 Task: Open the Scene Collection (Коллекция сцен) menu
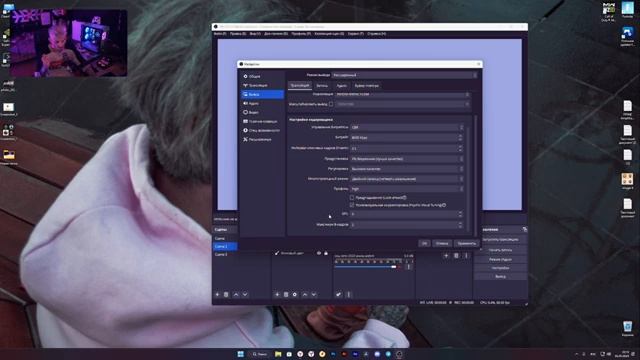(x=329, y=34)
